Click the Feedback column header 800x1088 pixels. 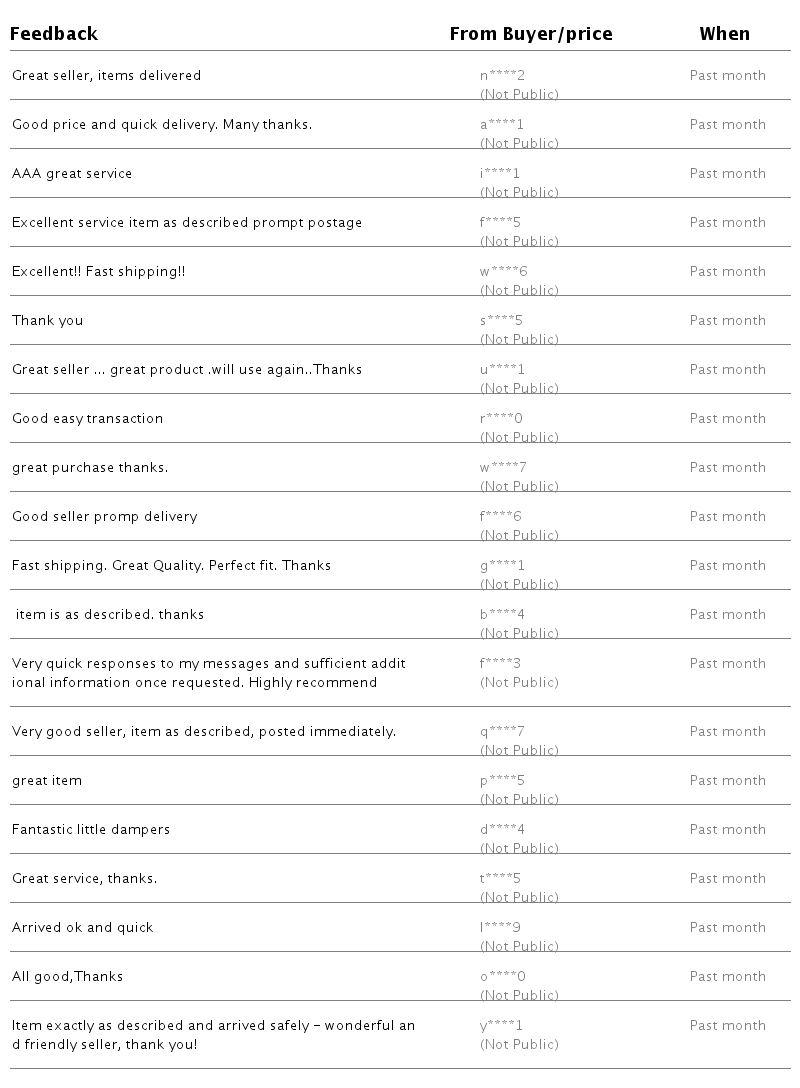[x=54, y=34]
